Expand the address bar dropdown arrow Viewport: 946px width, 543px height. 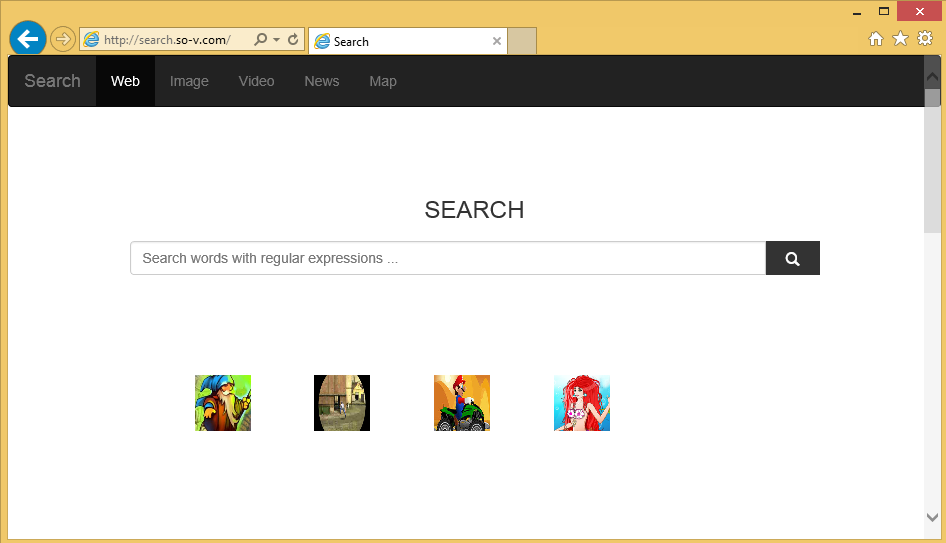276,40
